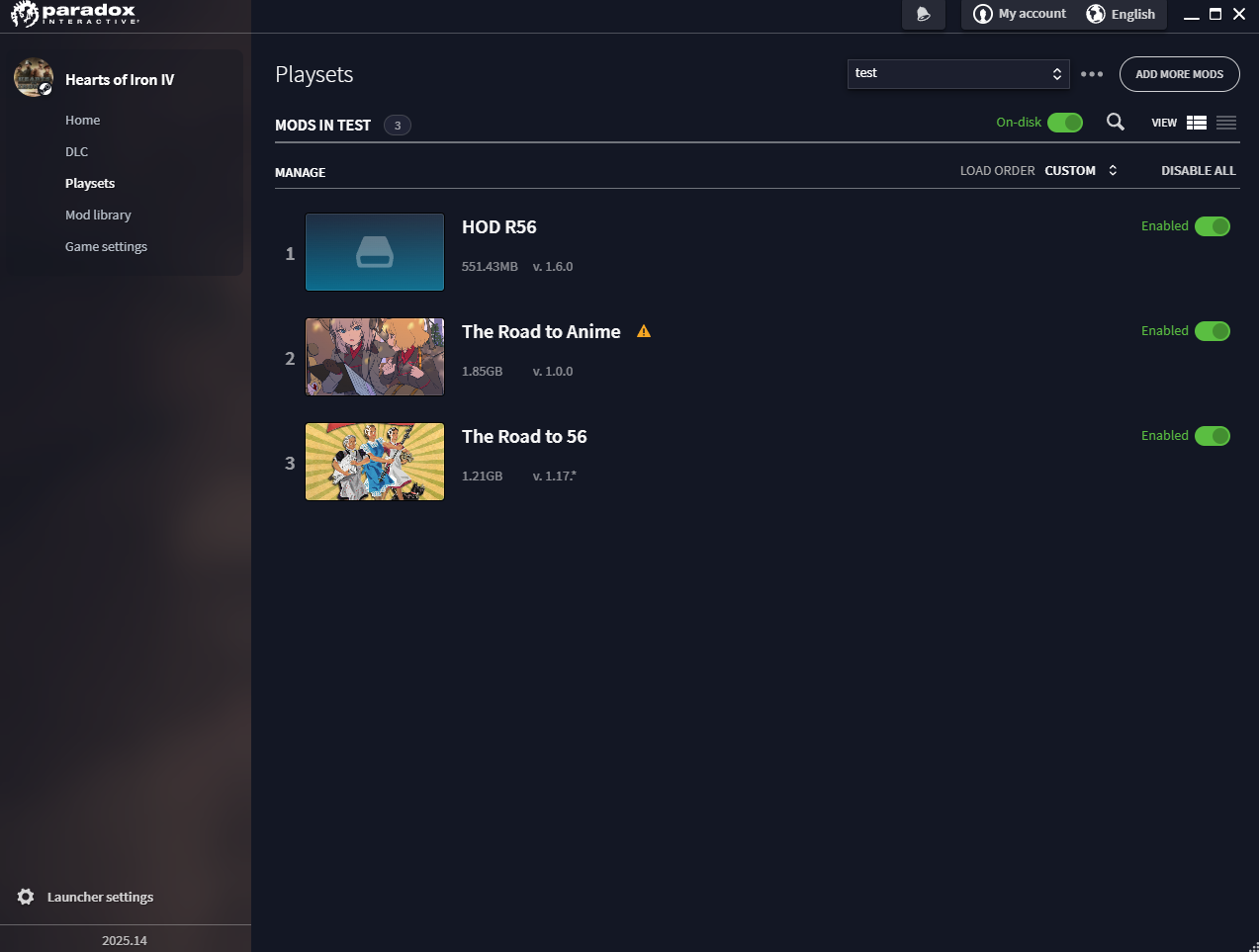Click the 1.85GB size text
Viewport: 1259px width, 952px height.
pos(482,372)
